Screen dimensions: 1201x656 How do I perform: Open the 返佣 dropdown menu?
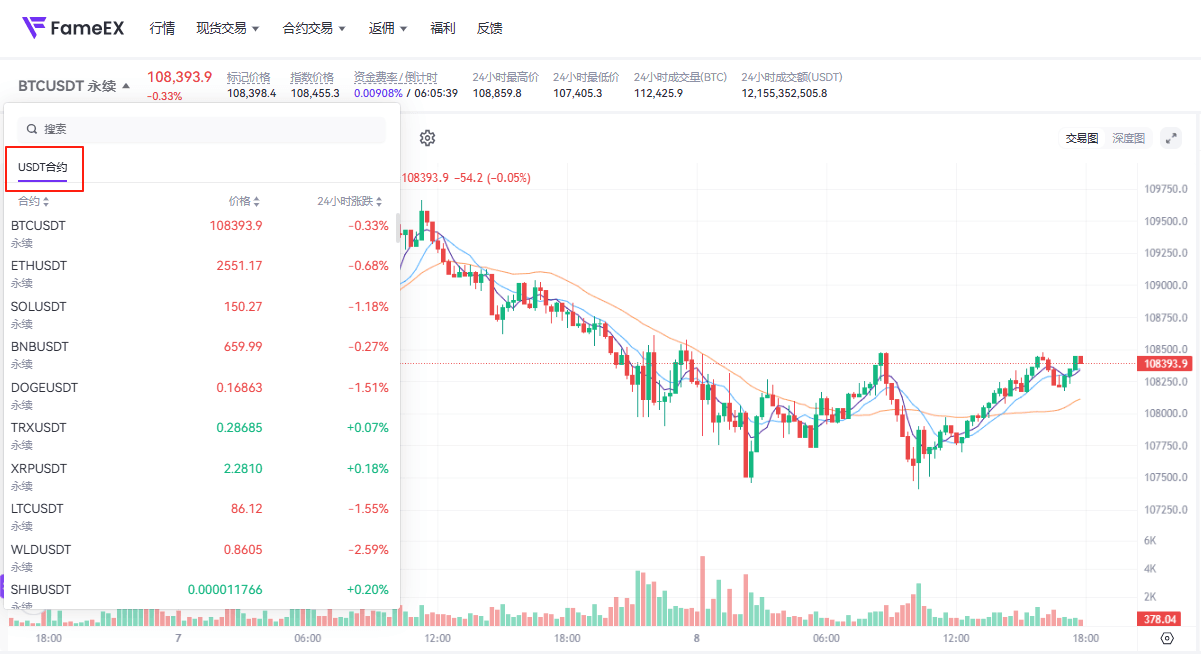click(x=388, y=28)
